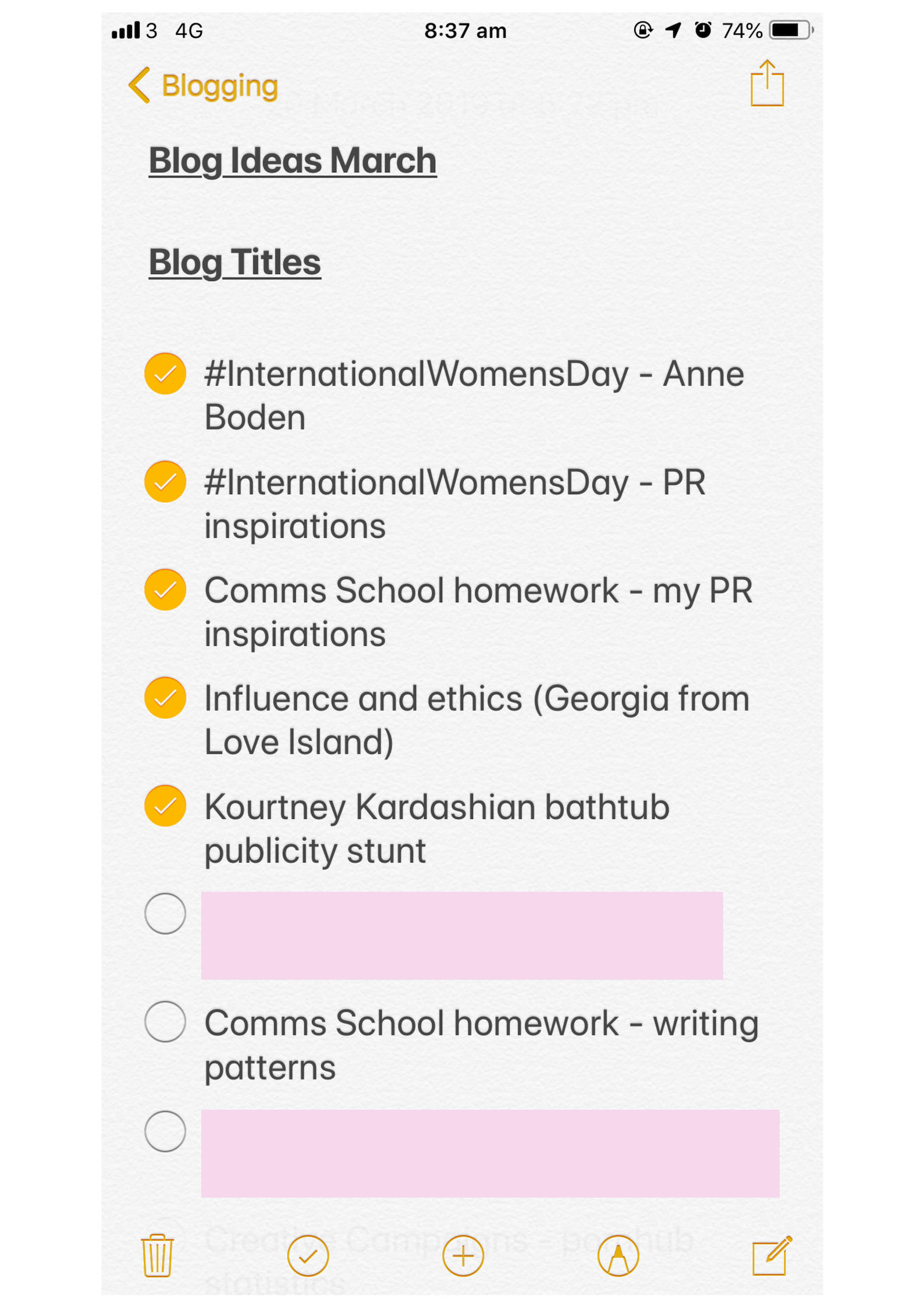Screen dimensions: 924x1307
Task: Check off Comms School writing patterns
Action: pyautogui.click(x=165, y=1021)
